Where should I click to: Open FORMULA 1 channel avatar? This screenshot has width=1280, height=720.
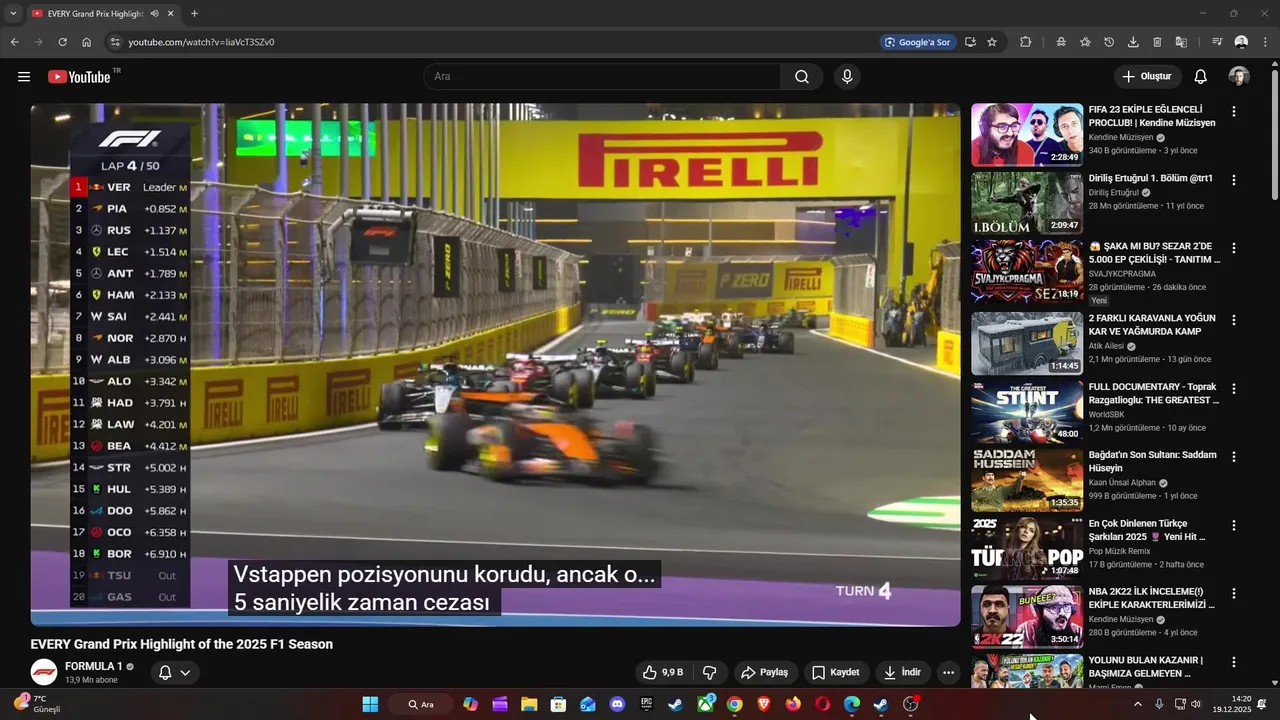coord(44,672)
